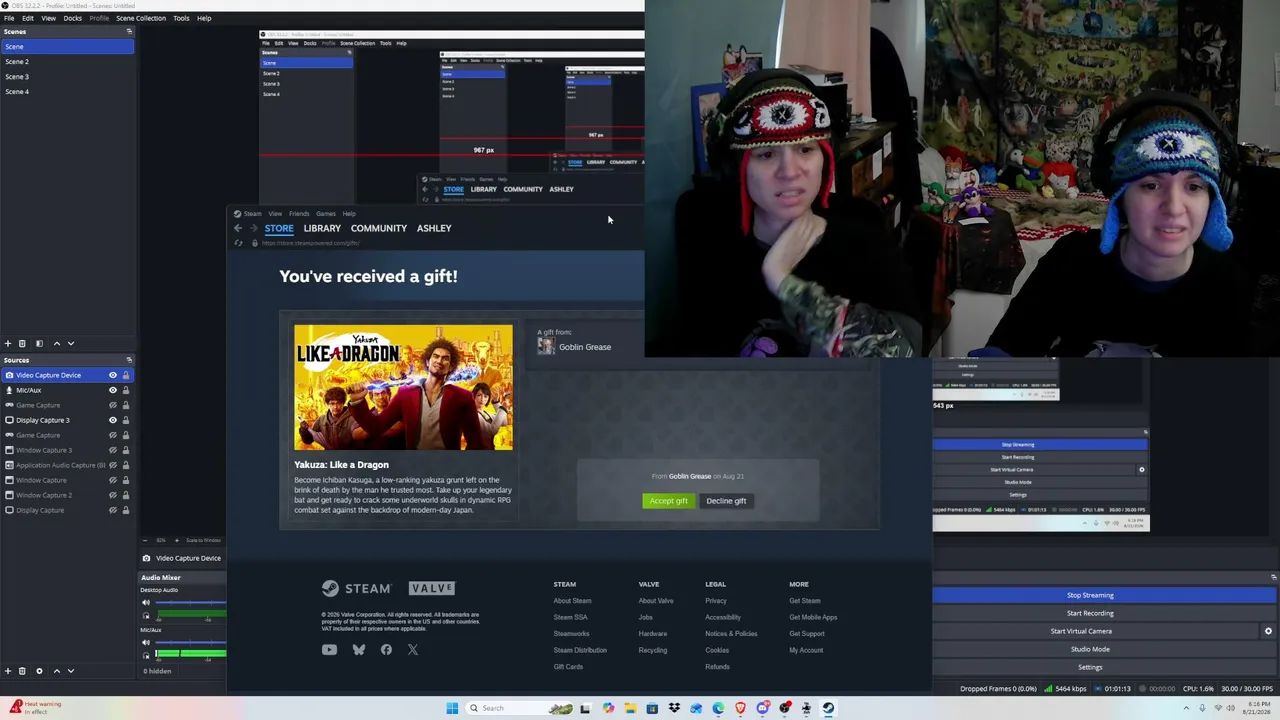This screenshot has height=720, width=1280.
Task: Add a new scene in Scenes panel
Action: pyautogui.click(x=8, y=343)
